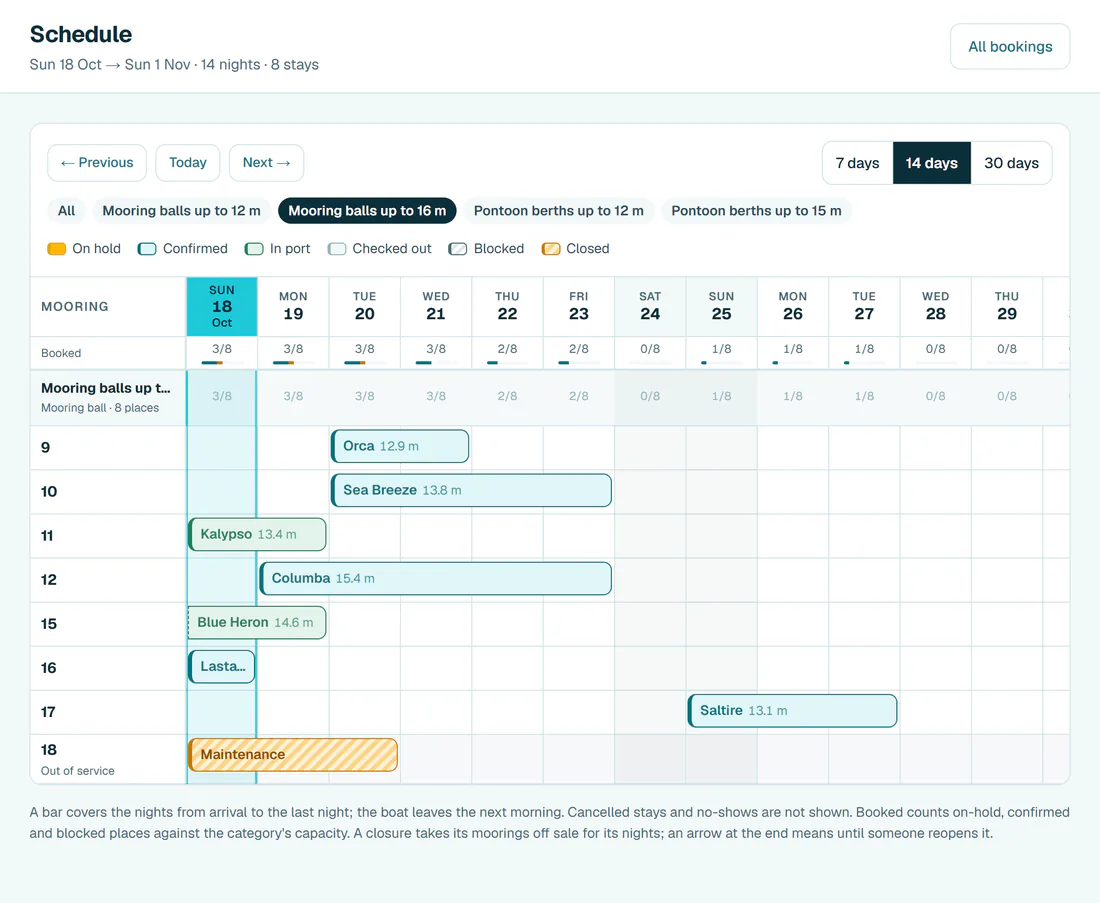Open the All bookings page
Screen dimensions: 1100x903
coord(1010,46)
